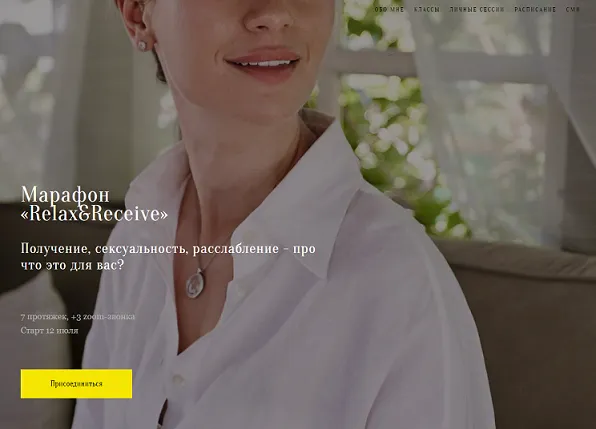Go to the «КЛАССЫ» section
Viewport: 596px width, 429px height.
coord(426,9)
